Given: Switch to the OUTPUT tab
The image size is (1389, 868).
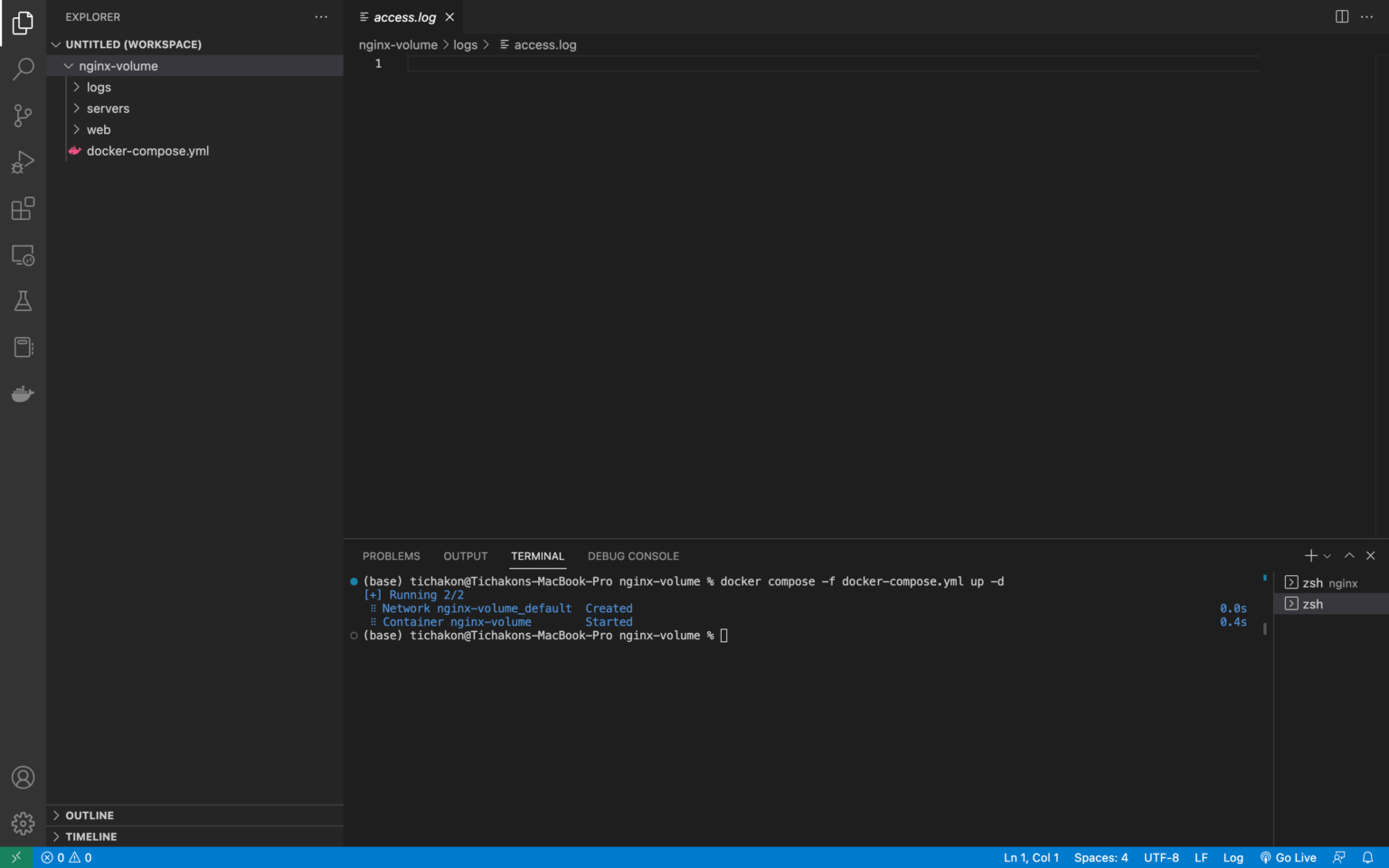Looking at the screenshot, I should 465,555.
